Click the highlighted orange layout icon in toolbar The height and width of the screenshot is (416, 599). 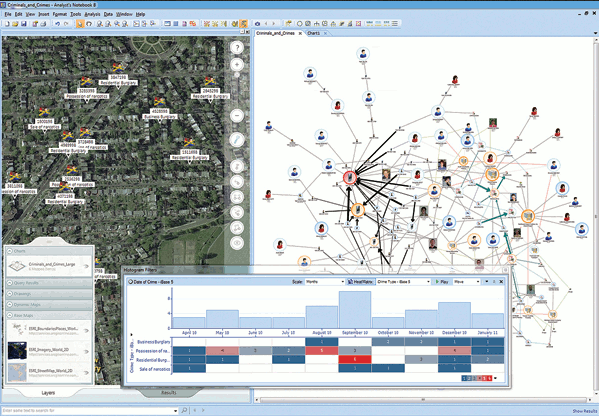(x=244, y=24)
